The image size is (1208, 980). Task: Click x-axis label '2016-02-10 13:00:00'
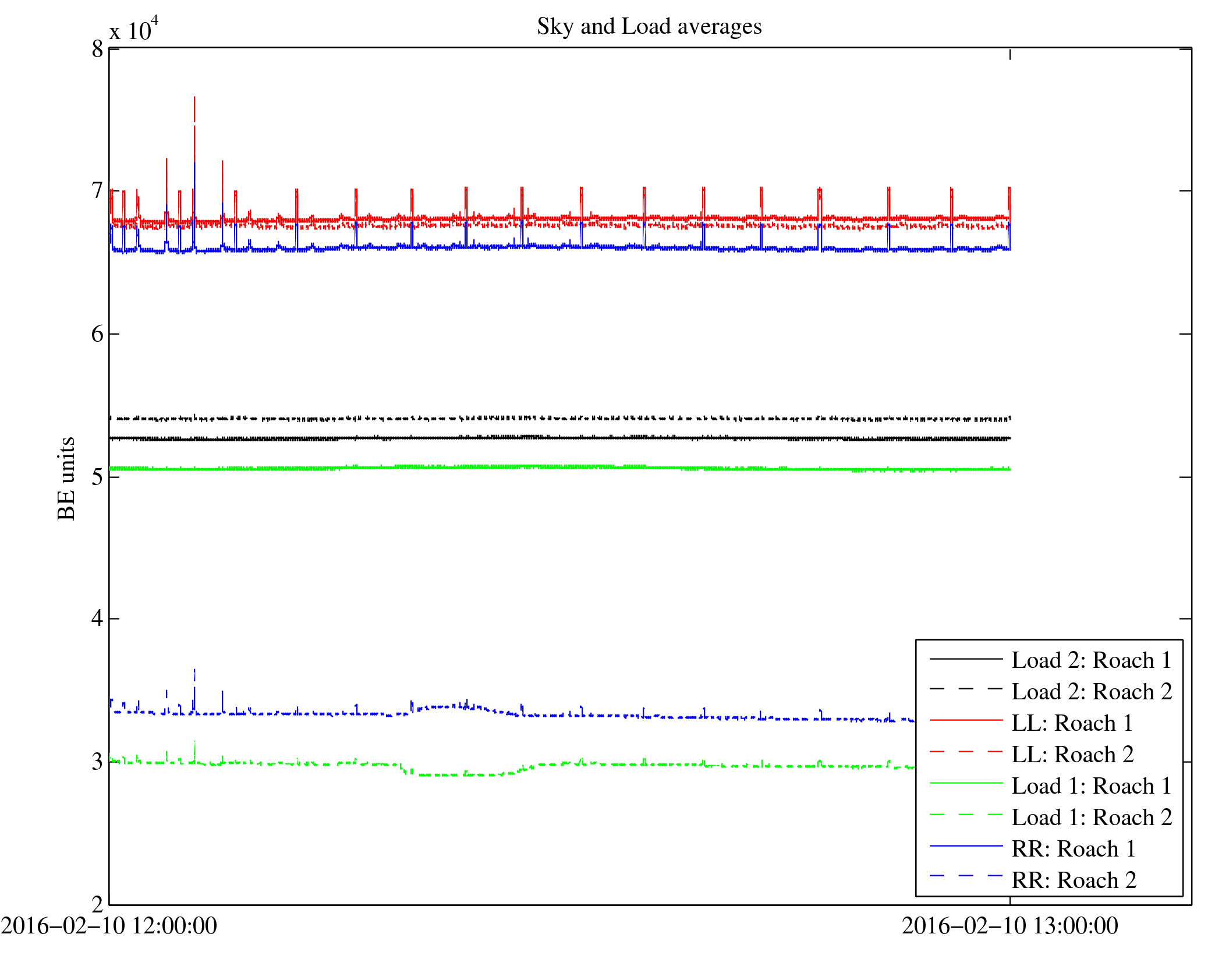point(1009,926)
